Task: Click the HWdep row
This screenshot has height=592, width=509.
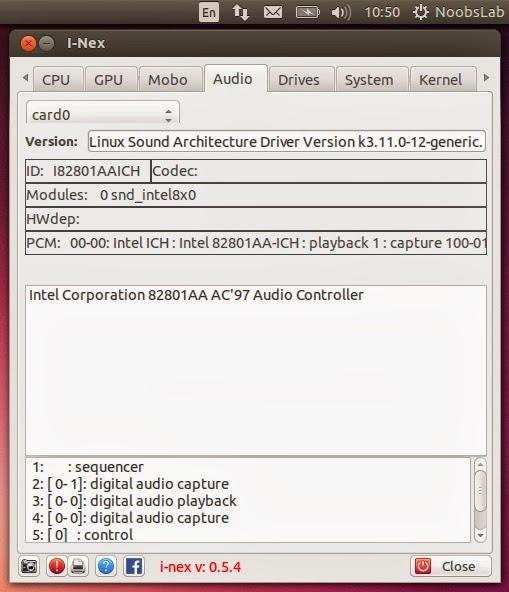Action: pos(256,219)
